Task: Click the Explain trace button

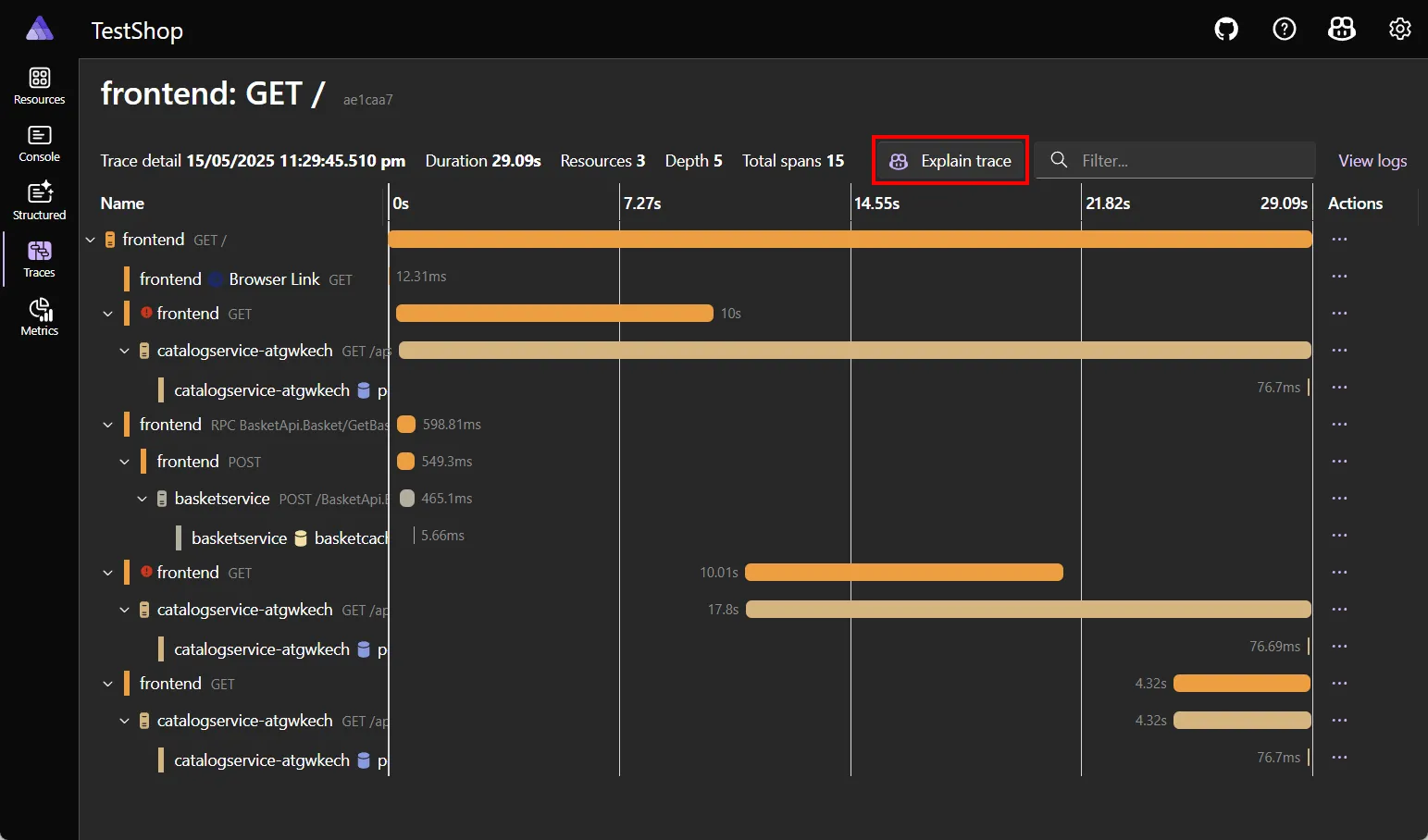Action: 950,160
